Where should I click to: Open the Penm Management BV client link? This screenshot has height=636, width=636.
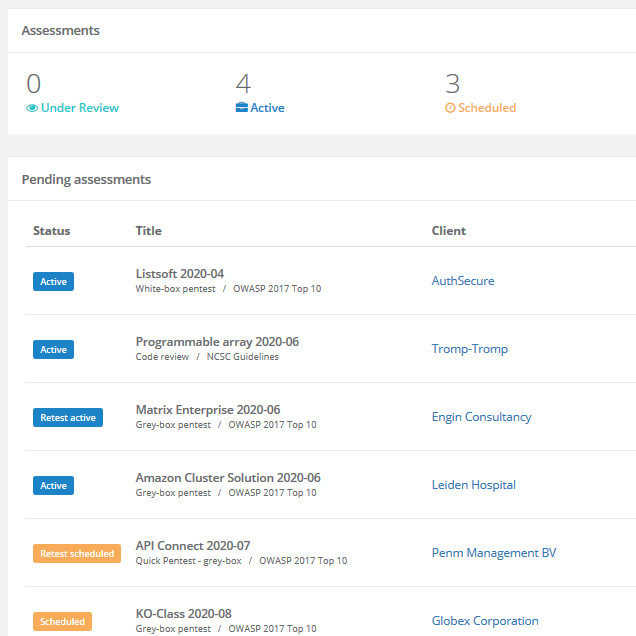tap(494, 553)
